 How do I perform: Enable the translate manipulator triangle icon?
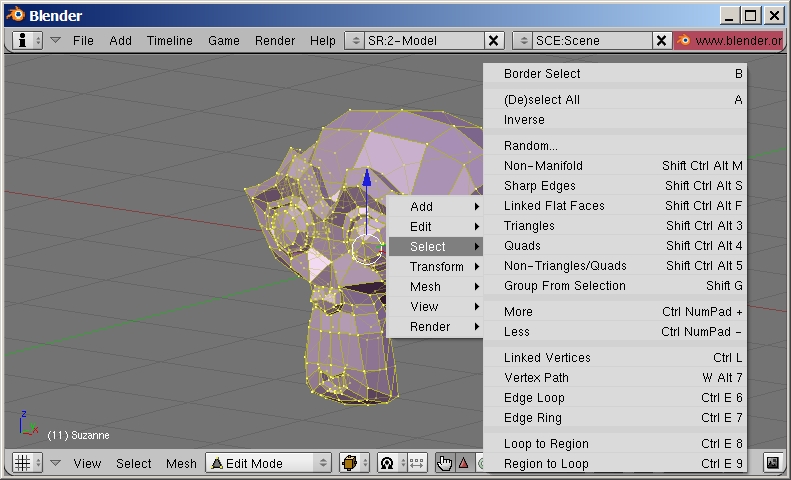(x=463, y=463)
